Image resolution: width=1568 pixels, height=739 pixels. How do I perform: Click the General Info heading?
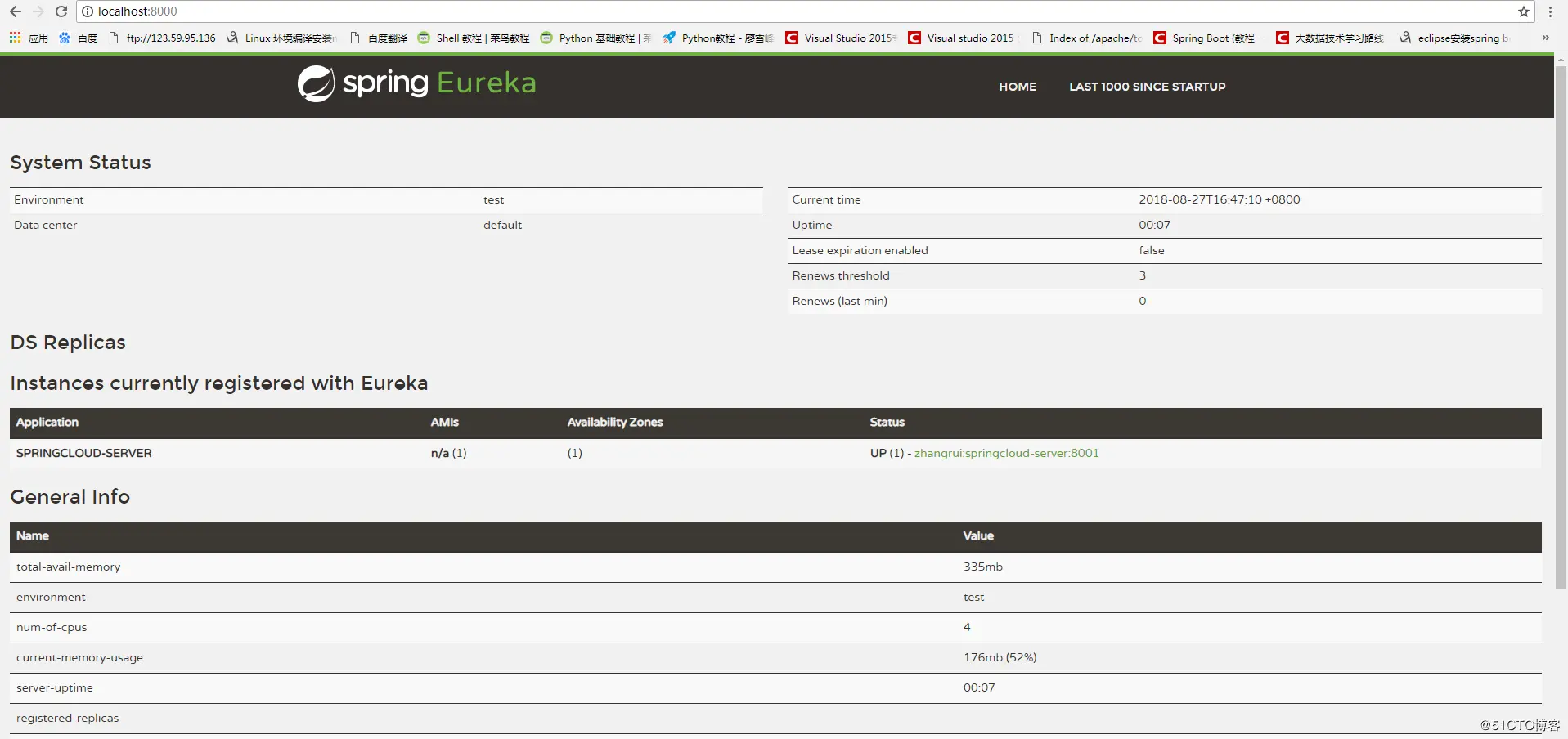point(70,497)
